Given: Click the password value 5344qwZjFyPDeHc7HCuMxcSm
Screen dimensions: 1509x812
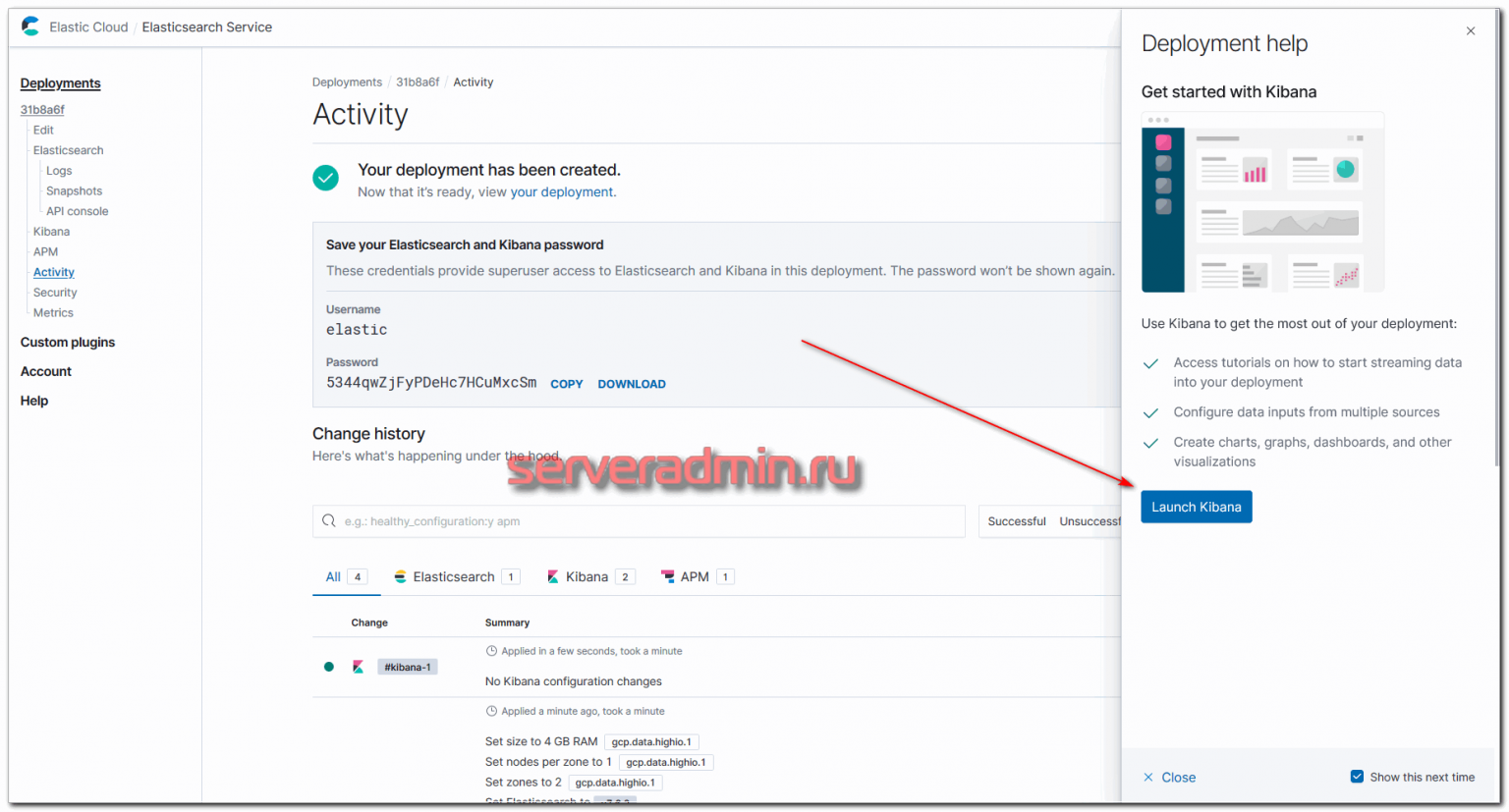Looking at the screenshot, I should (x=431, y=383).
